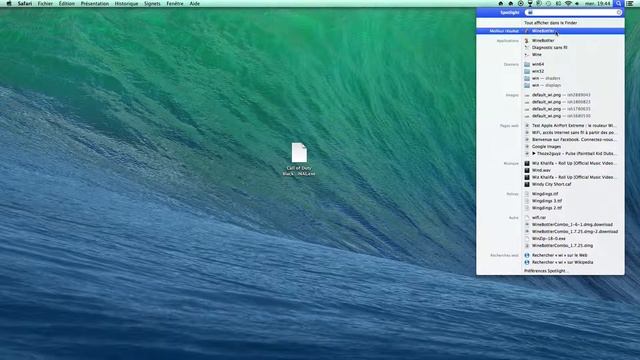Click in the Spotlight search field
Screen dimensions: 640x360
(x=573, y=13)
